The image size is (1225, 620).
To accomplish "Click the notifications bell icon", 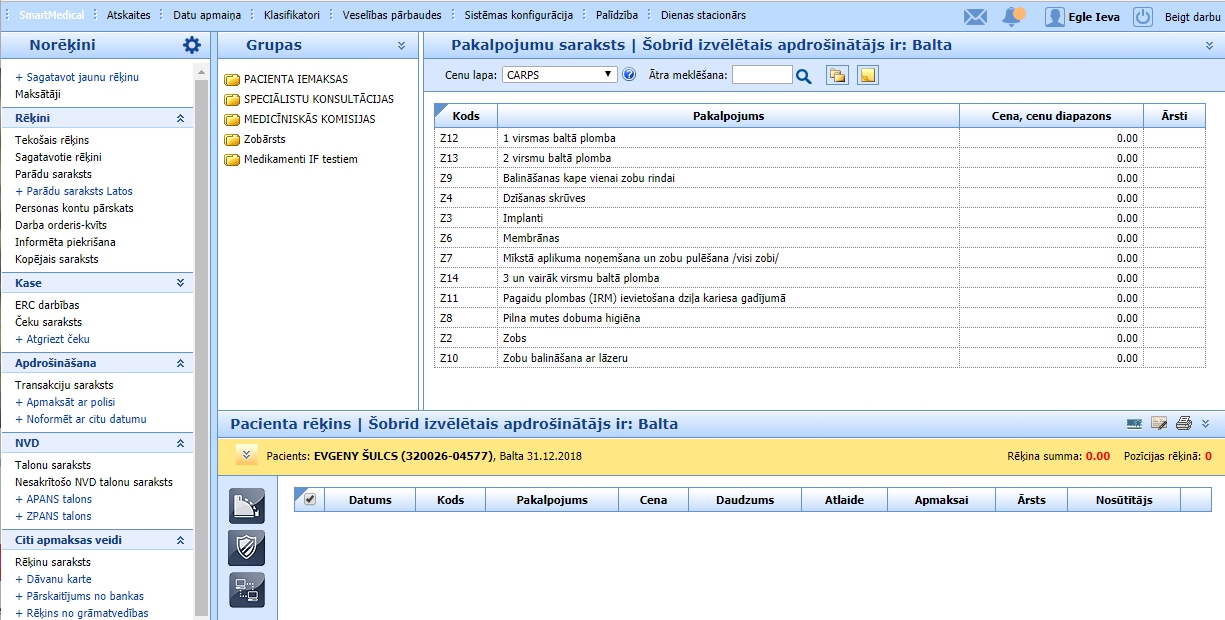I will pyautogui.click(x=1014, y=16).
